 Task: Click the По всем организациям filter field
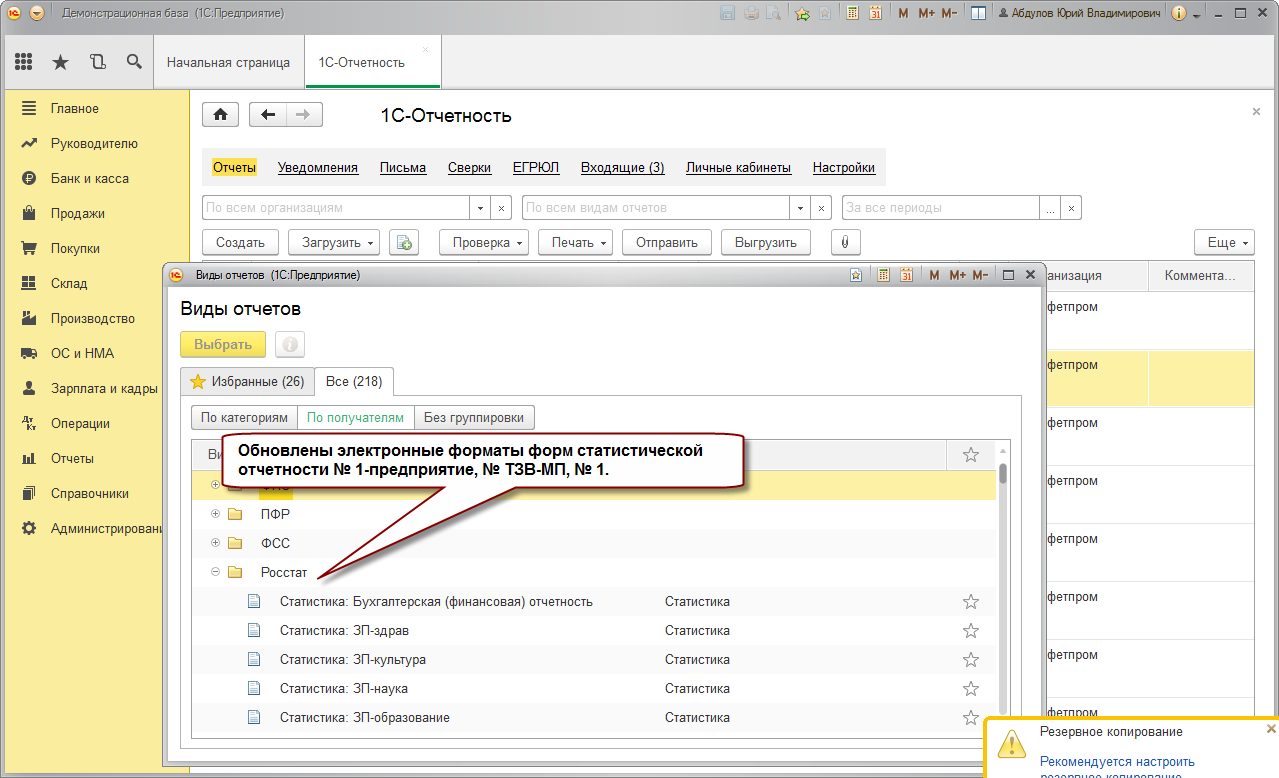336,208
